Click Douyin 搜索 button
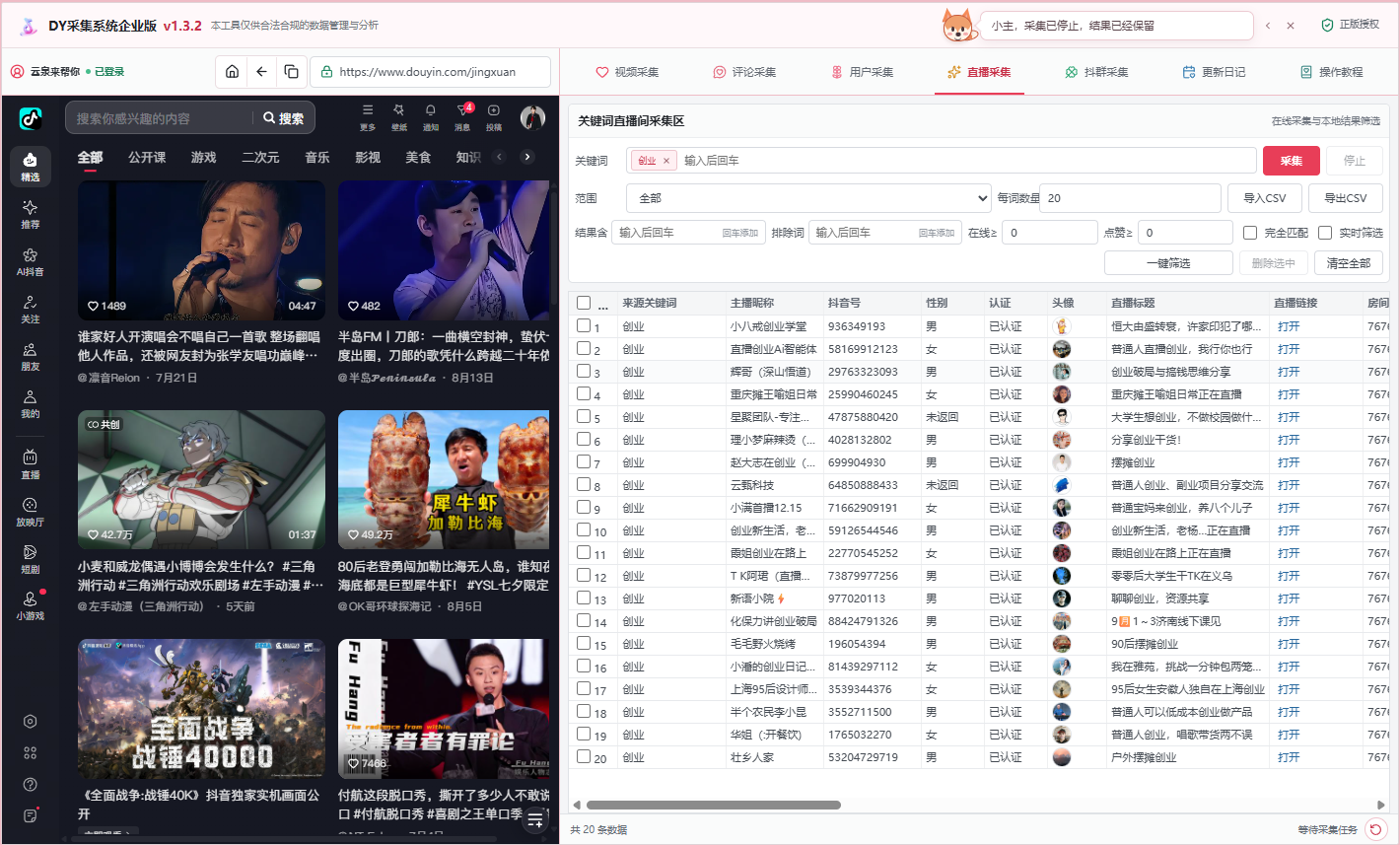The image size is (1400, 845). 284,118
